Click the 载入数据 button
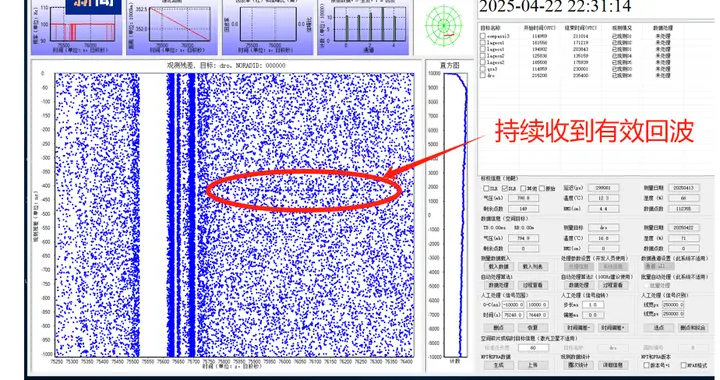720x380 pixels. pos(499,267)
